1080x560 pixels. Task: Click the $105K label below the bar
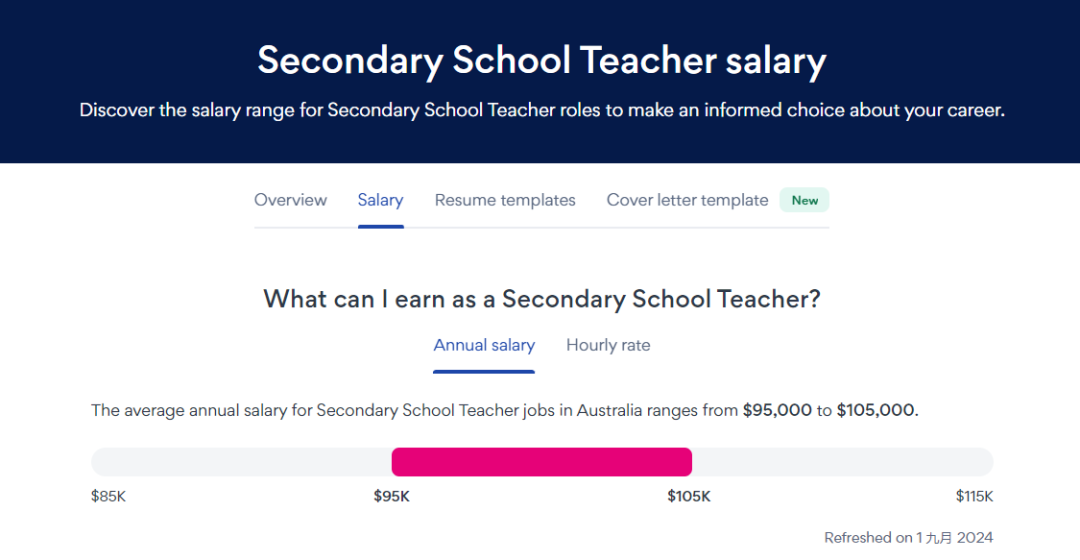pos(689,496)
